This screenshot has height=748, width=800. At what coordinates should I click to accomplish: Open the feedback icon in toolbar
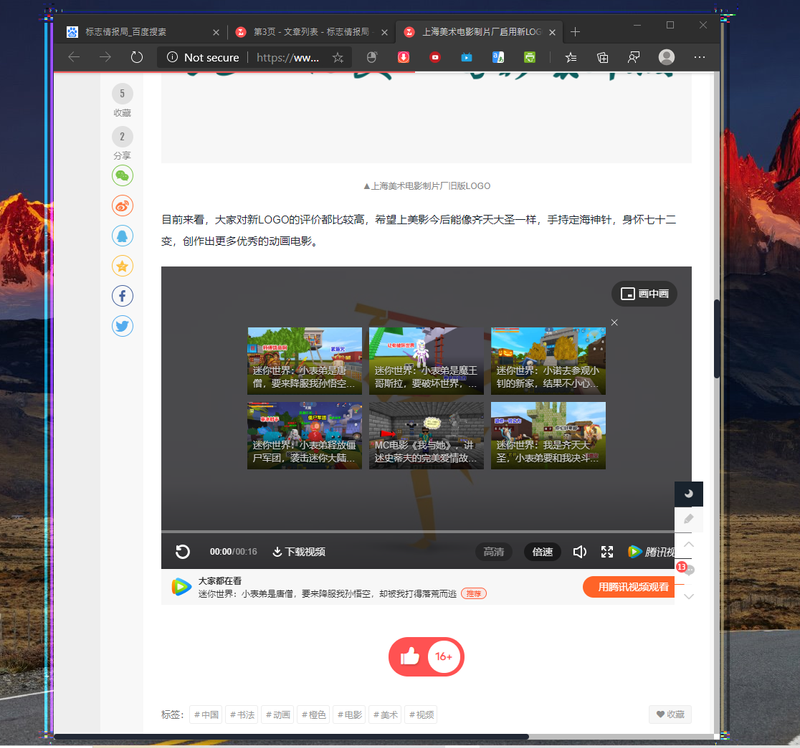634,57
